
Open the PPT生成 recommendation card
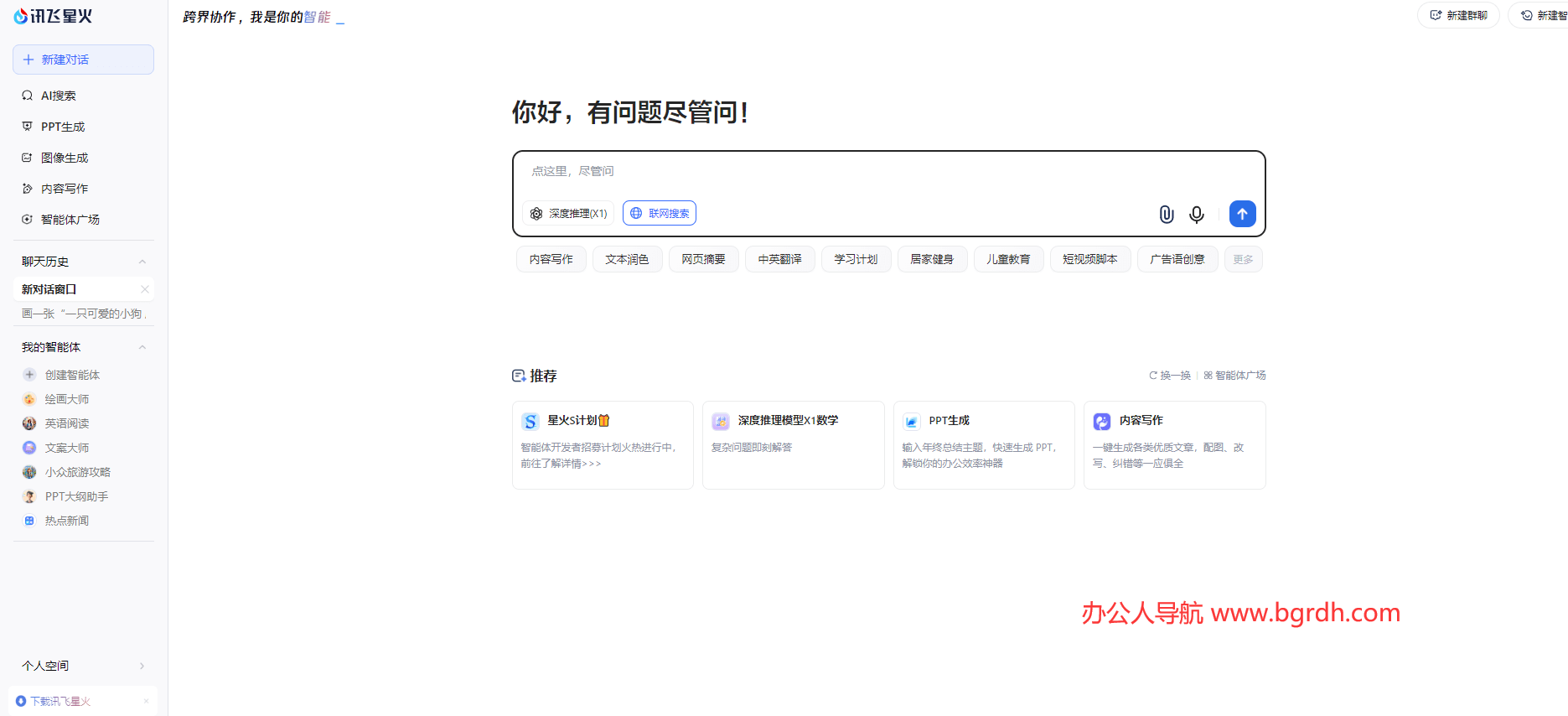point(984,445)
